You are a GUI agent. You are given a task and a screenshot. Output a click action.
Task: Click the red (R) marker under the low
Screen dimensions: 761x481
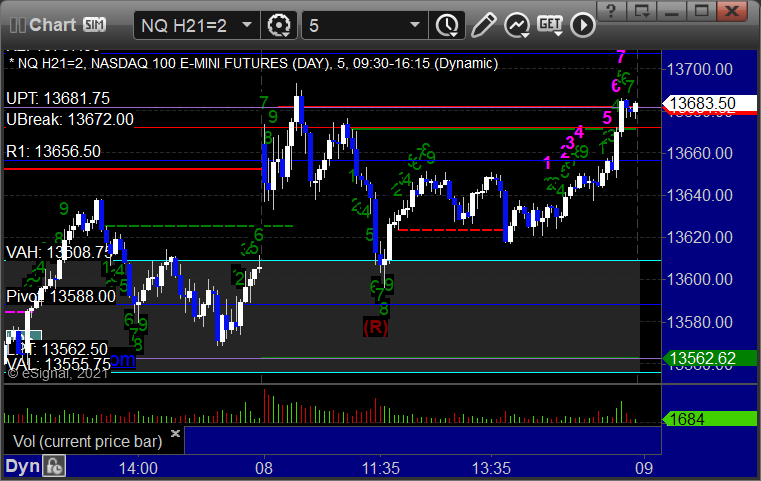(376, 327)
